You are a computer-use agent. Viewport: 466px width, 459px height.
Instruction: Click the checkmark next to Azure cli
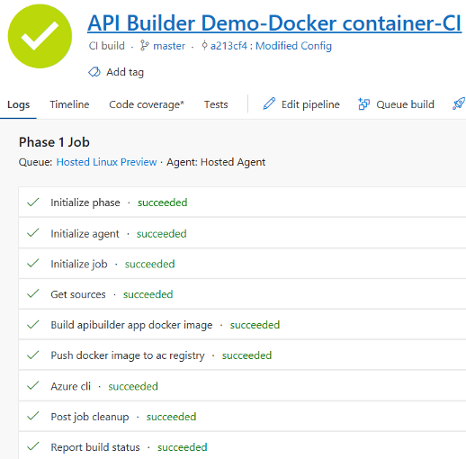(x=33, y=386)
